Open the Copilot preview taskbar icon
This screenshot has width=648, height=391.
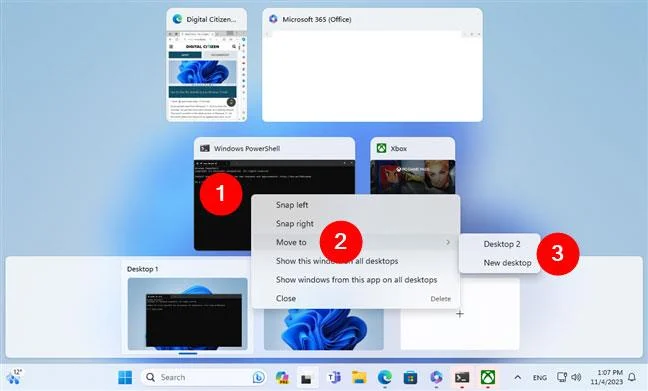coord(282,377)
